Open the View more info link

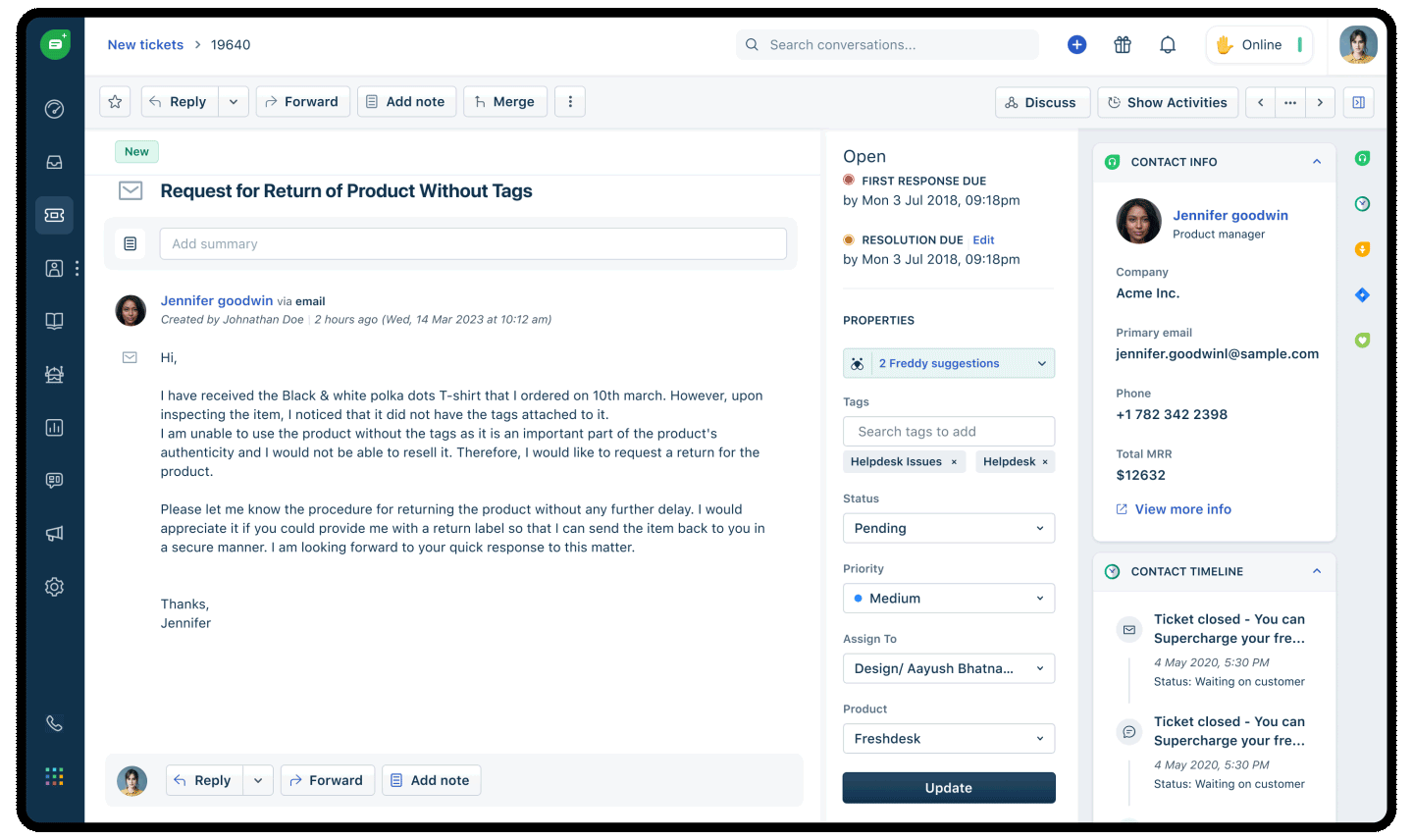(1173, 508)
